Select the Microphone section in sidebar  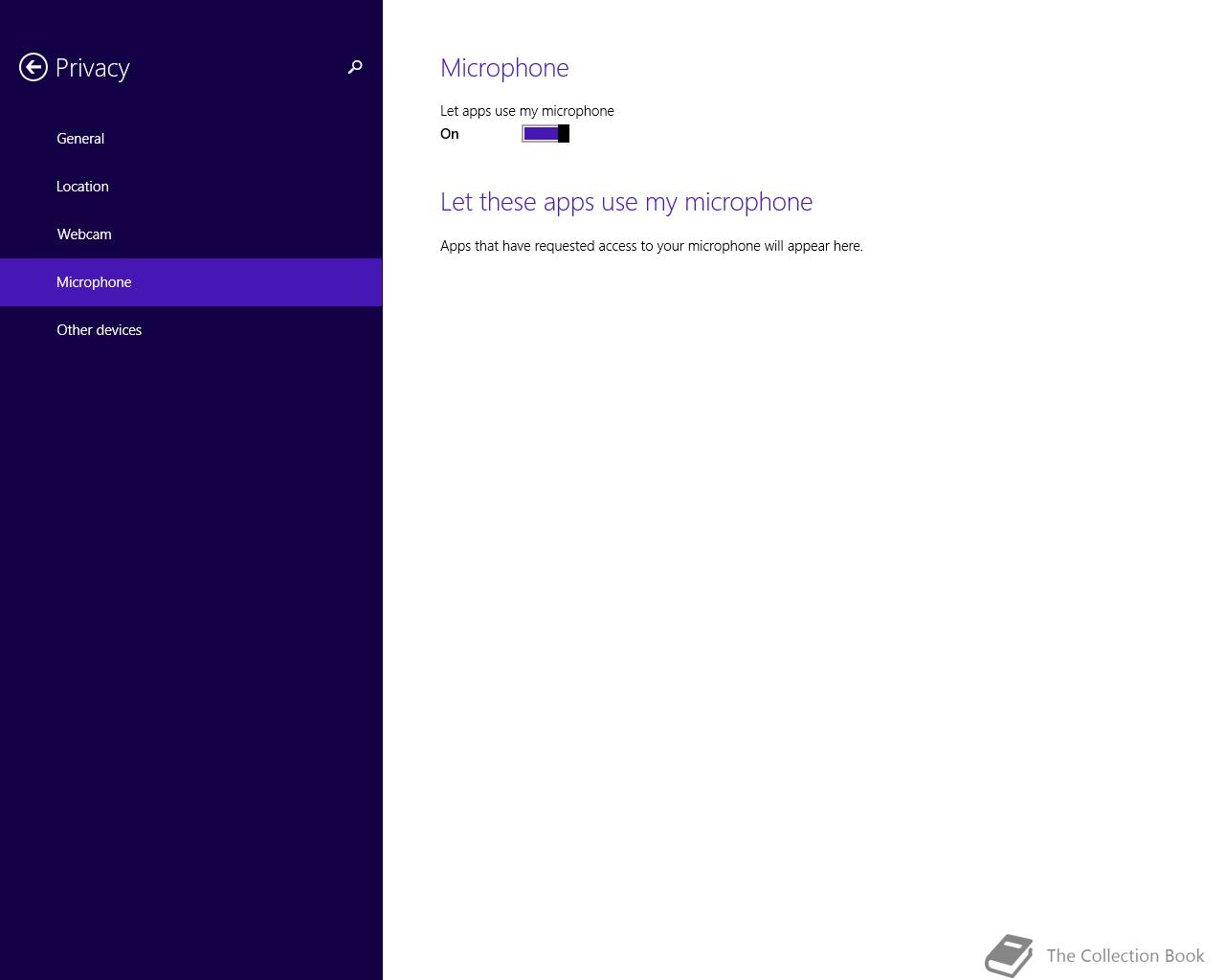191,282
